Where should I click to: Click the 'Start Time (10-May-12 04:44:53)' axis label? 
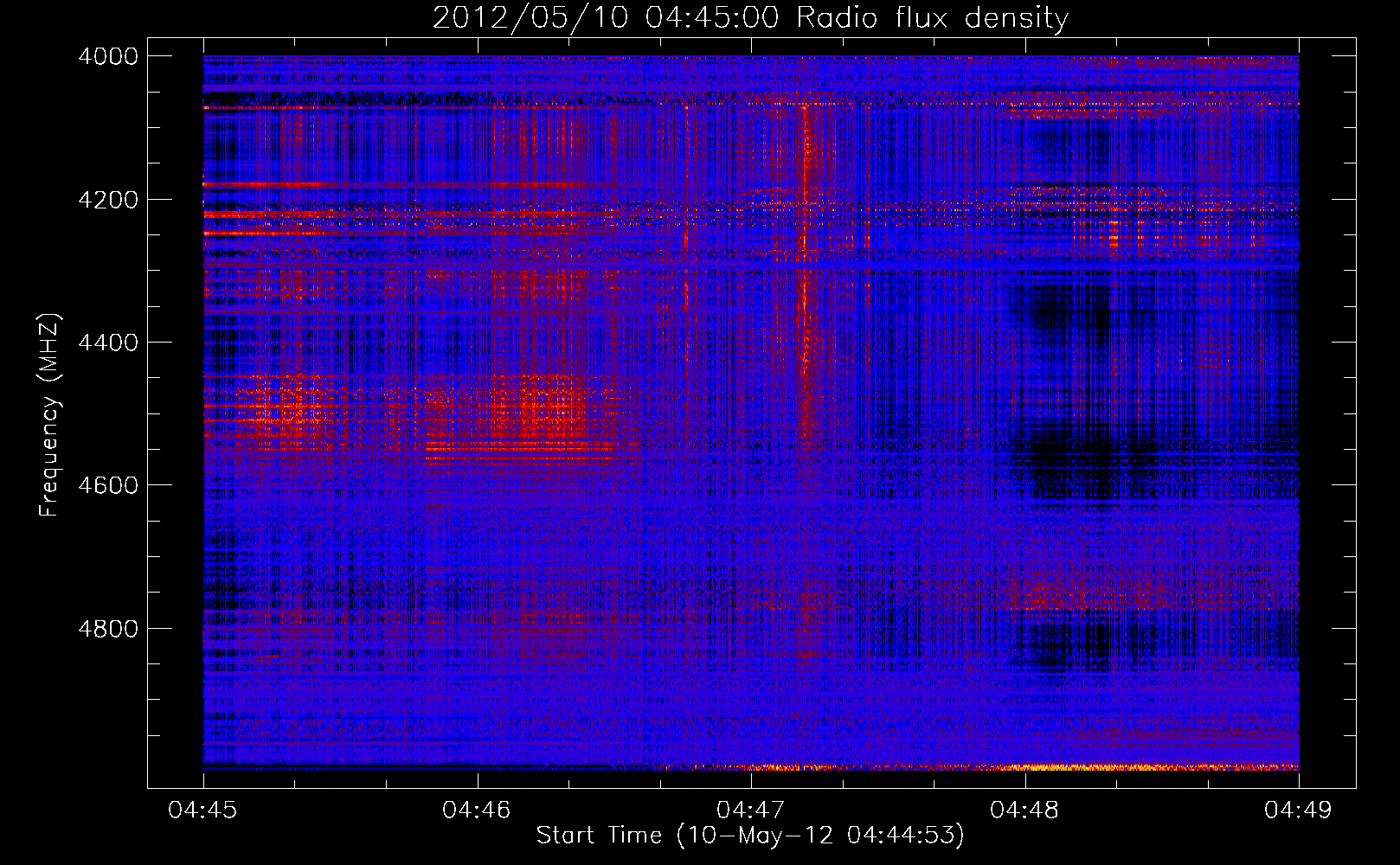coord(750,836)
